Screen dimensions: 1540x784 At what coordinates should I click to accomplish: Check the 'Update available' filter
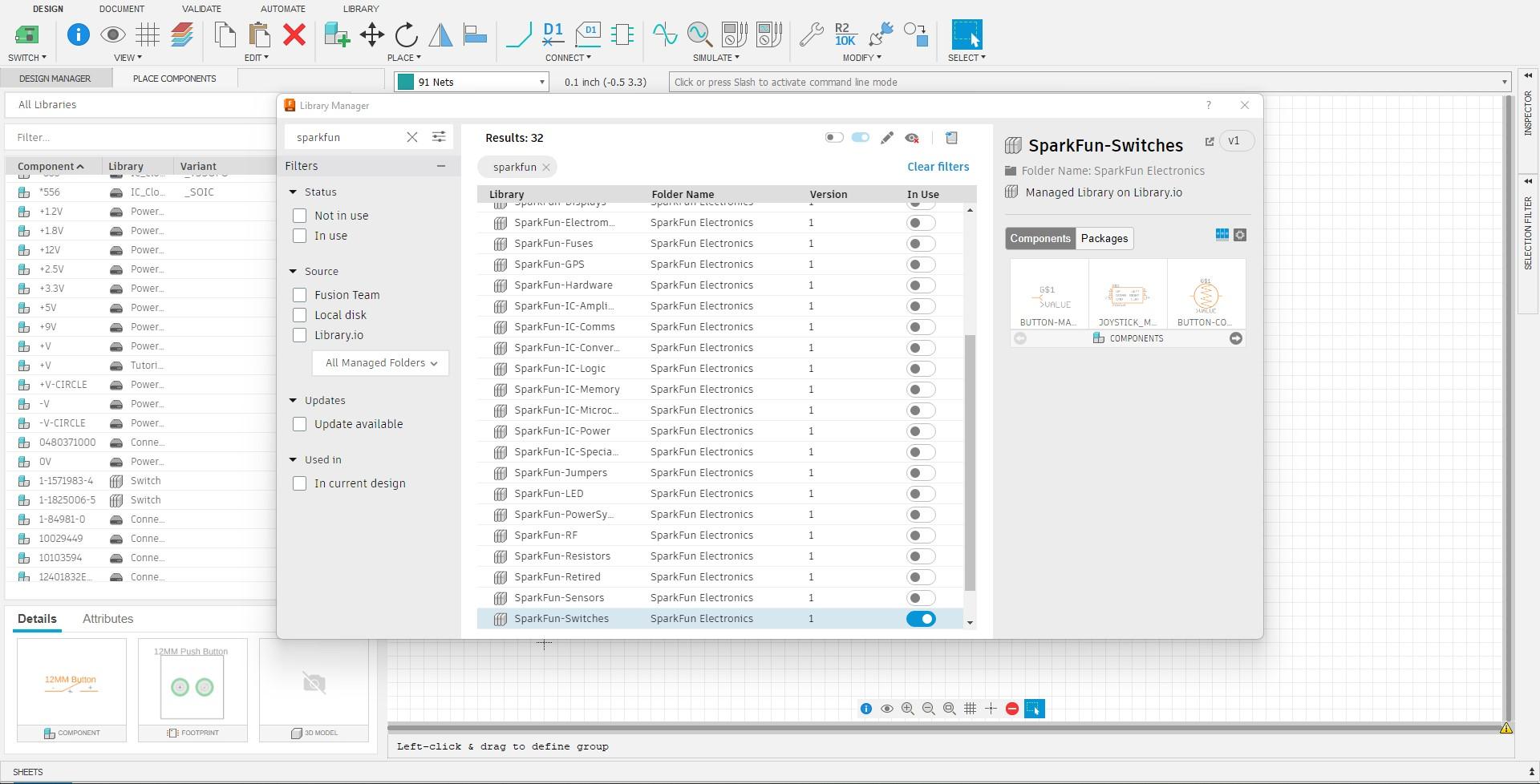(300, 424)
